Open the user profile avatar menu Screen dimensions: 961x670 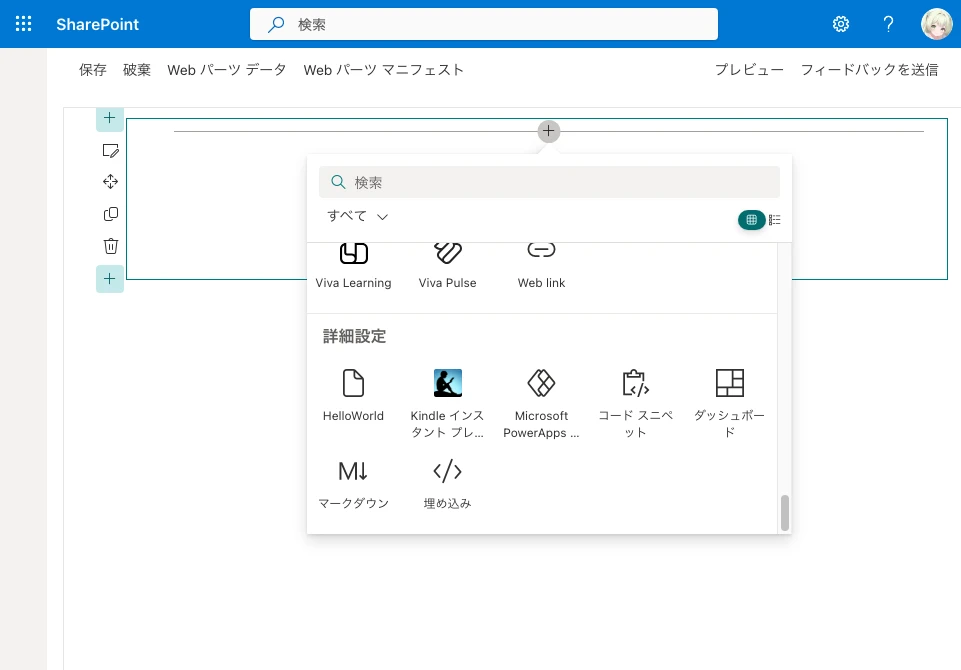click(x=936, y=24)
